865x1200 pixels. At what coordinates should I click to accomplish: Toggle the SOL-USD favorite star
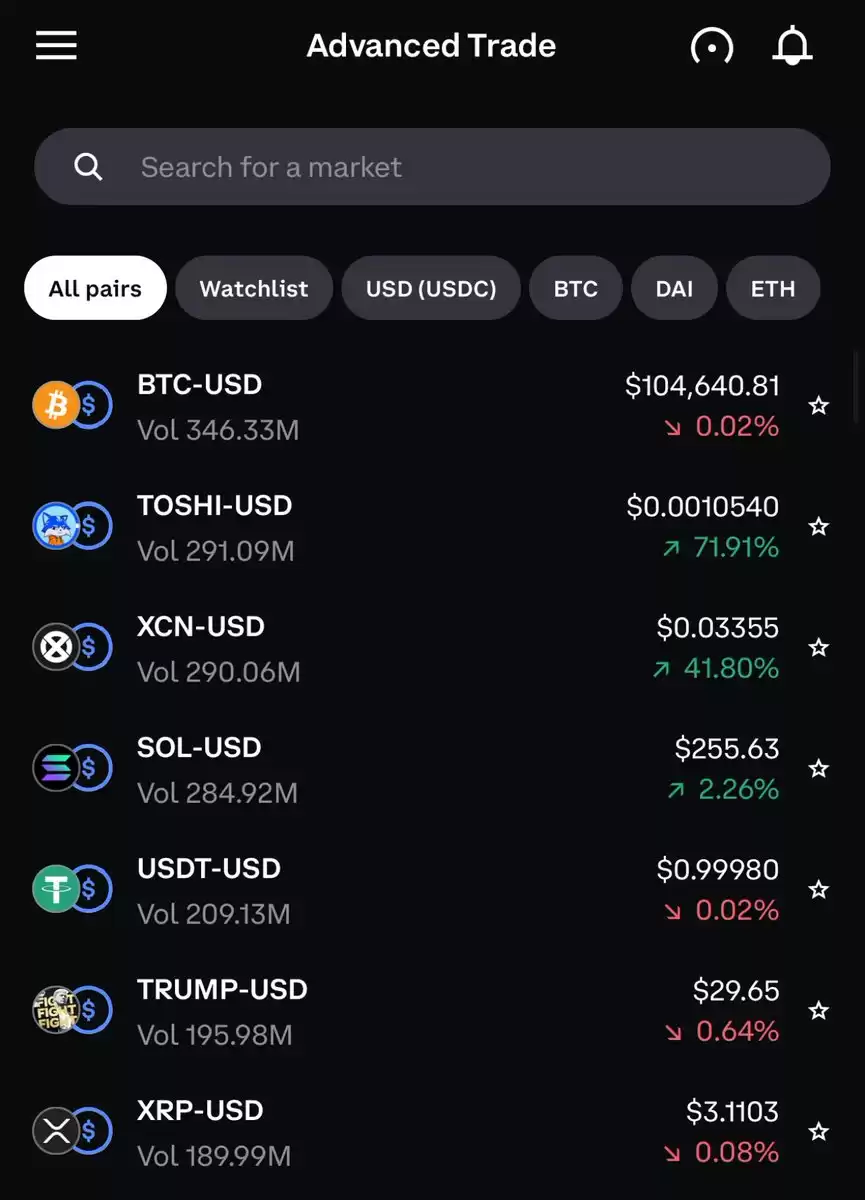(x=819, y=769)
